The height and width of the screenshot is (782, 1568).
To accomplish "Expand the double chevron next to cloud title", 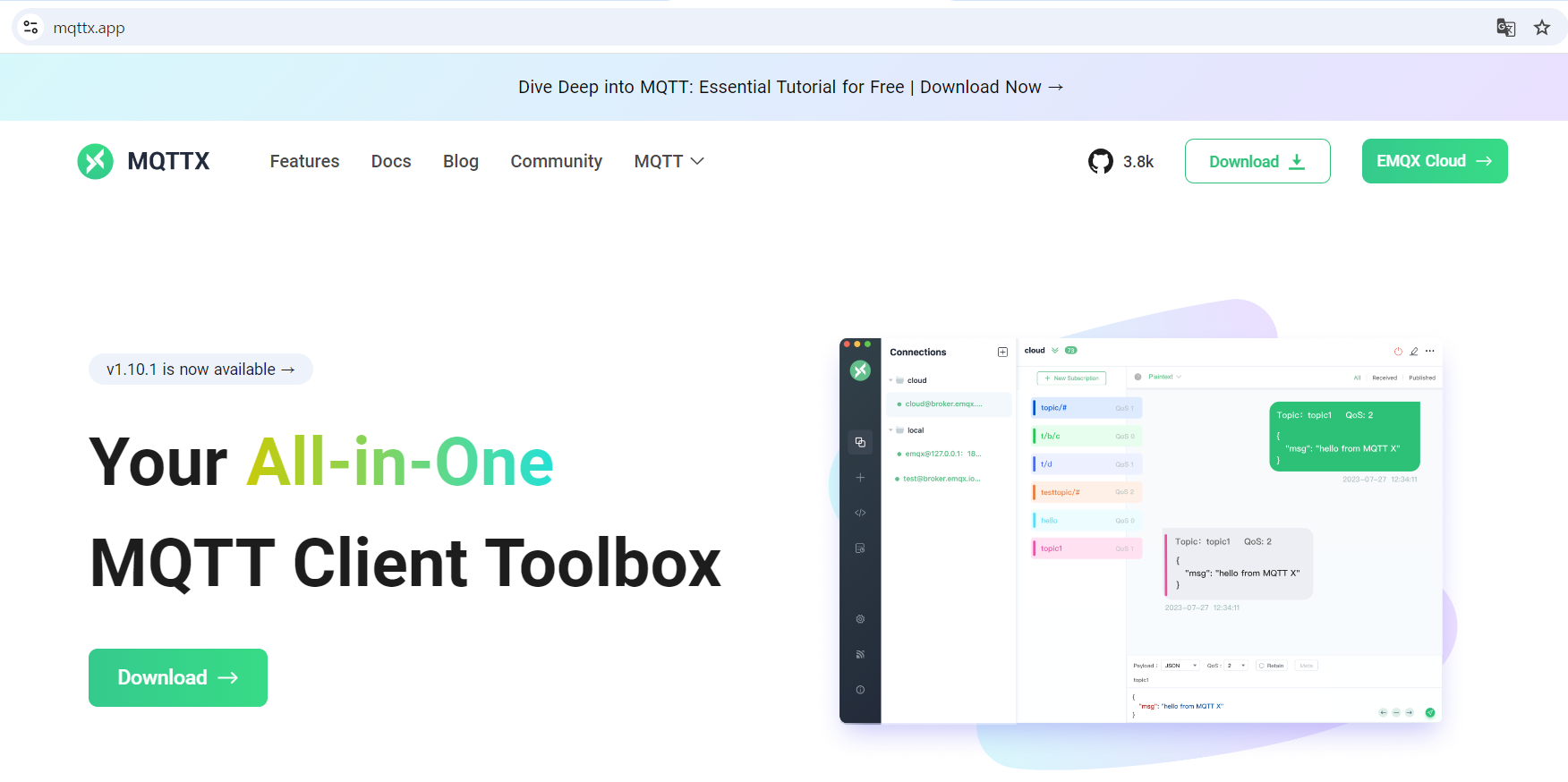I will tap(1055, 351).
